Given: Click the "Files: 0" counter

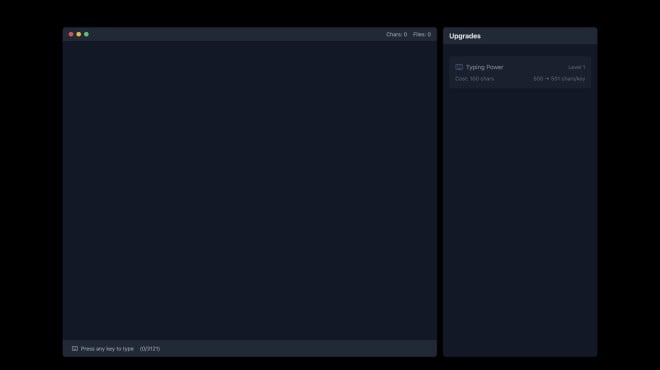Looking at the screenshot, I should pyautogui.click(x=422, y=35).
